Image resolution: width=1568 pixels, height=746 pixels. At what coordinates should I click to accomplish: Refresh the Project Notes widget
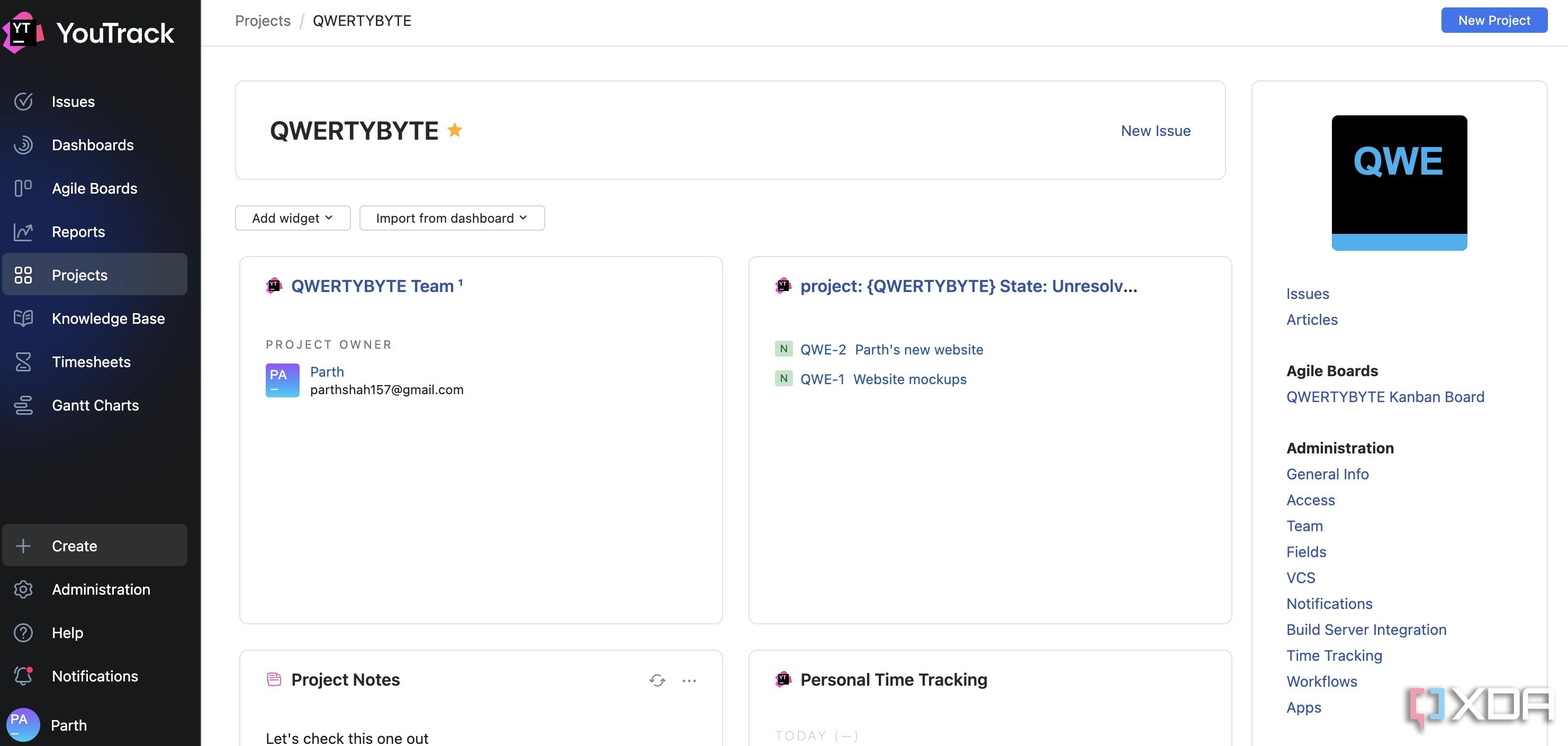coord(657,680)
